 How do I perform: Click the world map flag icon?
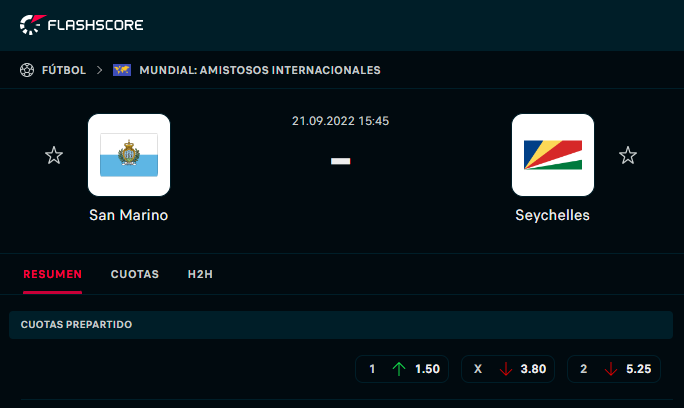click(x=122, y=70)
